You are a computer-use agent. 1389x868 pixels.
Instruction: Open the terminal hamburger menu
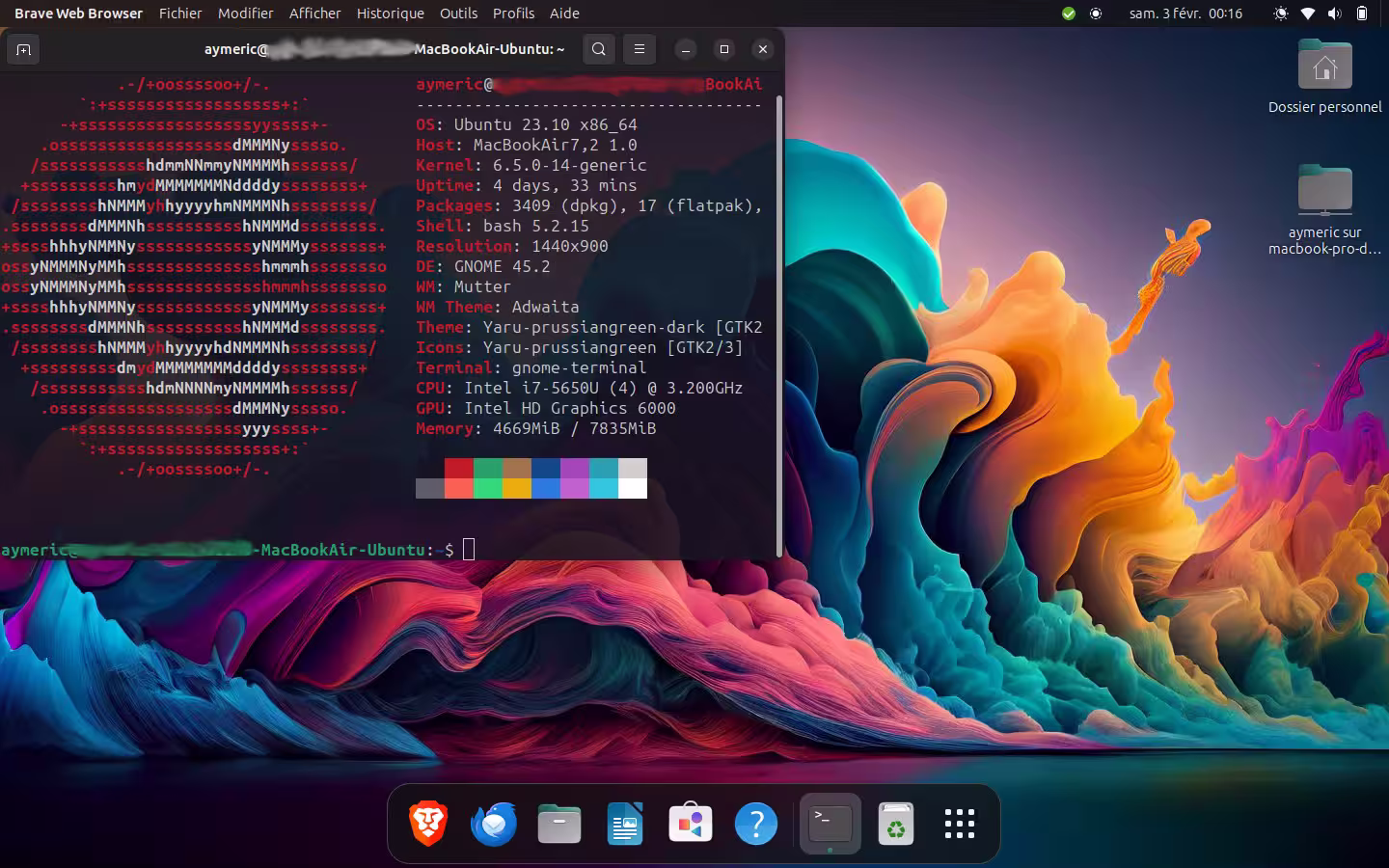640,49
